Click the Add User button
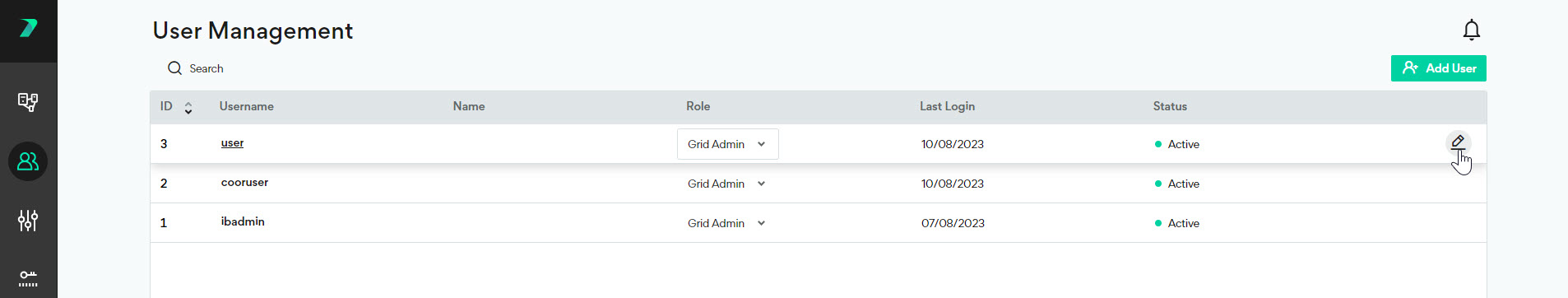1568x298 pixels. tap(1438, 68)
